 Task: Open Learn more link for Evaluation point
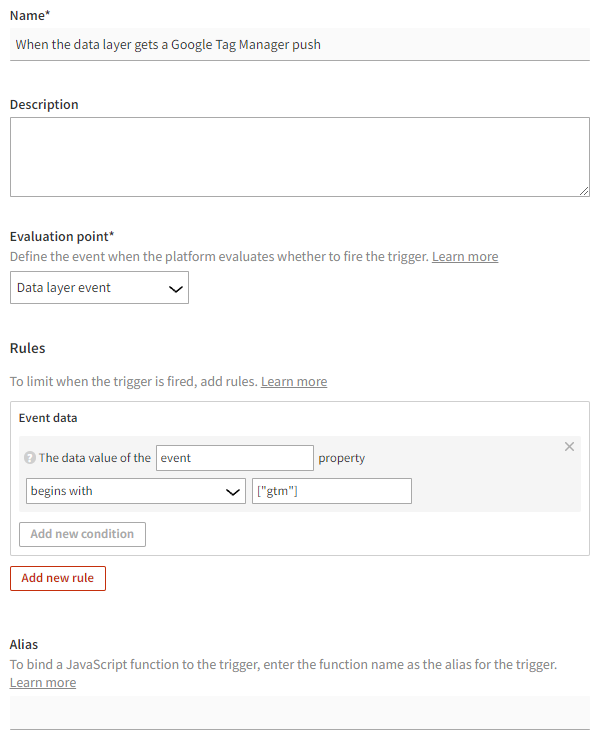pyautogui.click(x=465, y=257)
